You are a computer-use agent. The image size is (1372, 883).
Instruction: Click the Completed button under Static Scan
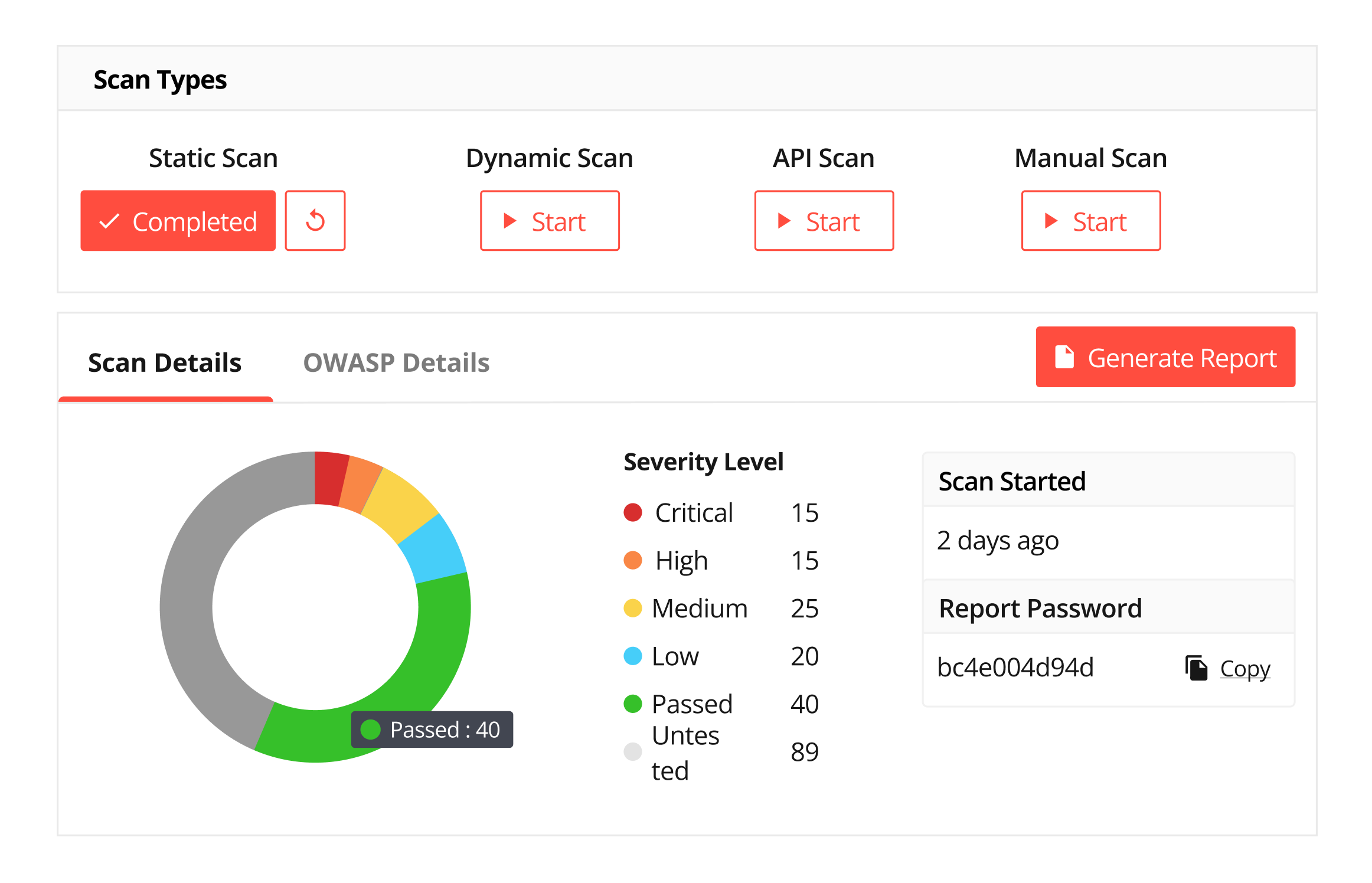coord(178,221)
